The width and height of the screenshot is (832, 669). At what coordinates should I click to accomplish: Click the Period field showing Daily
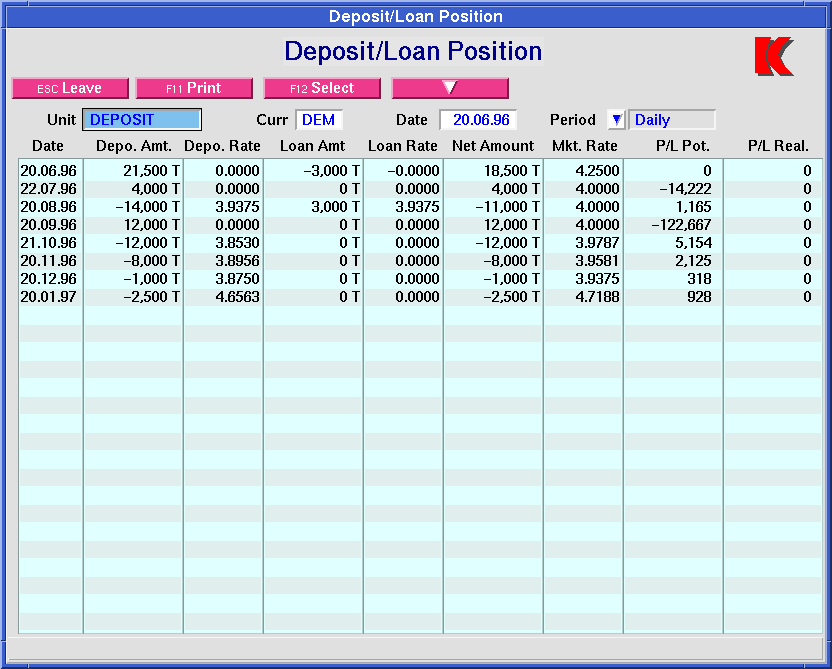pyautogui.click(x=672, y=120)
